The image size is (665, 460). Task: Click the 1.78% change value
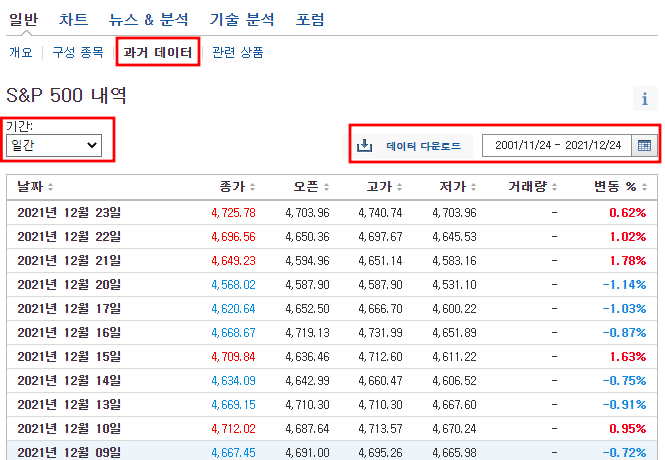pyautogui.click(x=628, y=260)
